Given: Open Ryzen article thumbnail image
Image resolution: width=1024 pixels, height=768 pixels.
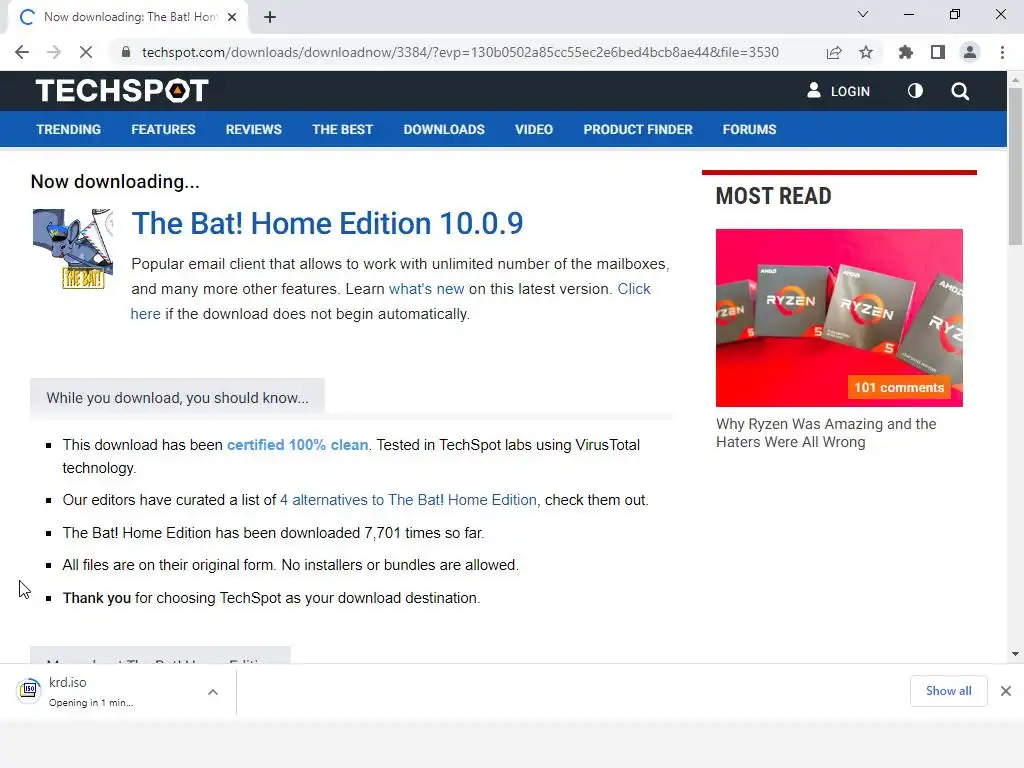Looking at the screenshot, I should coord(839,317).
